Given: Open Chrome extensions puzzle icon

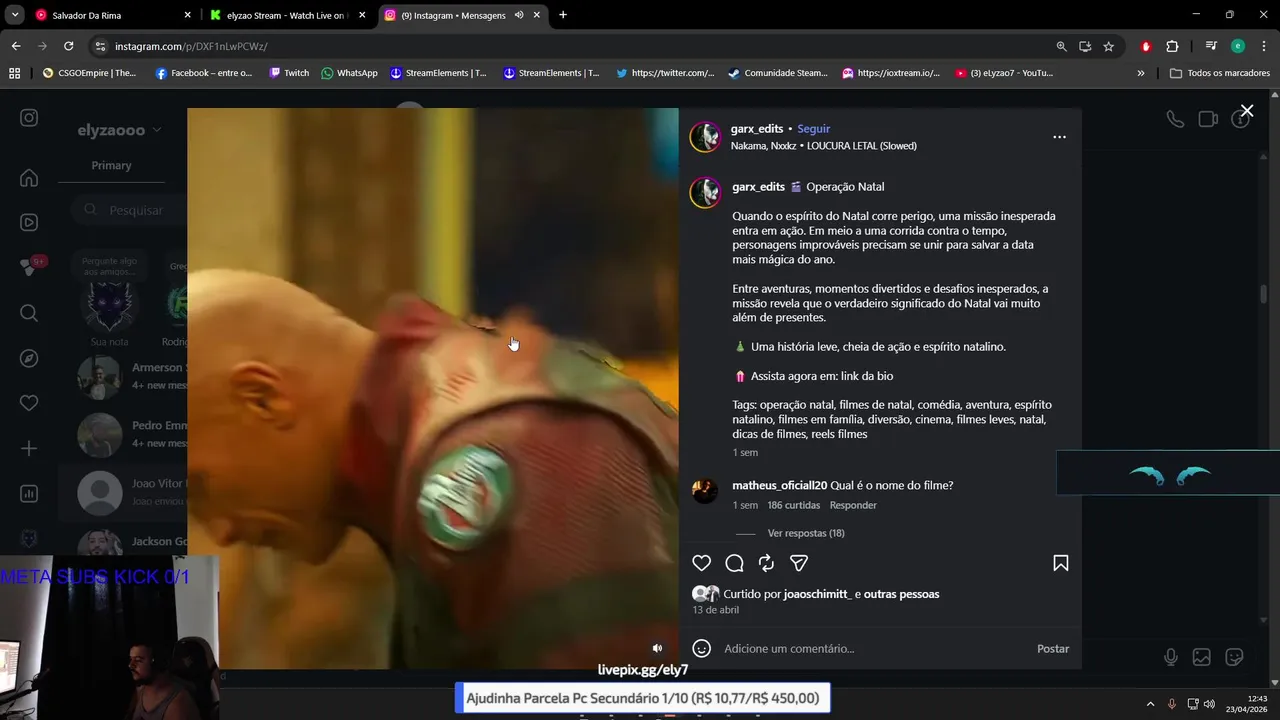Looking at the screenshot, I should pos(1172,46).
